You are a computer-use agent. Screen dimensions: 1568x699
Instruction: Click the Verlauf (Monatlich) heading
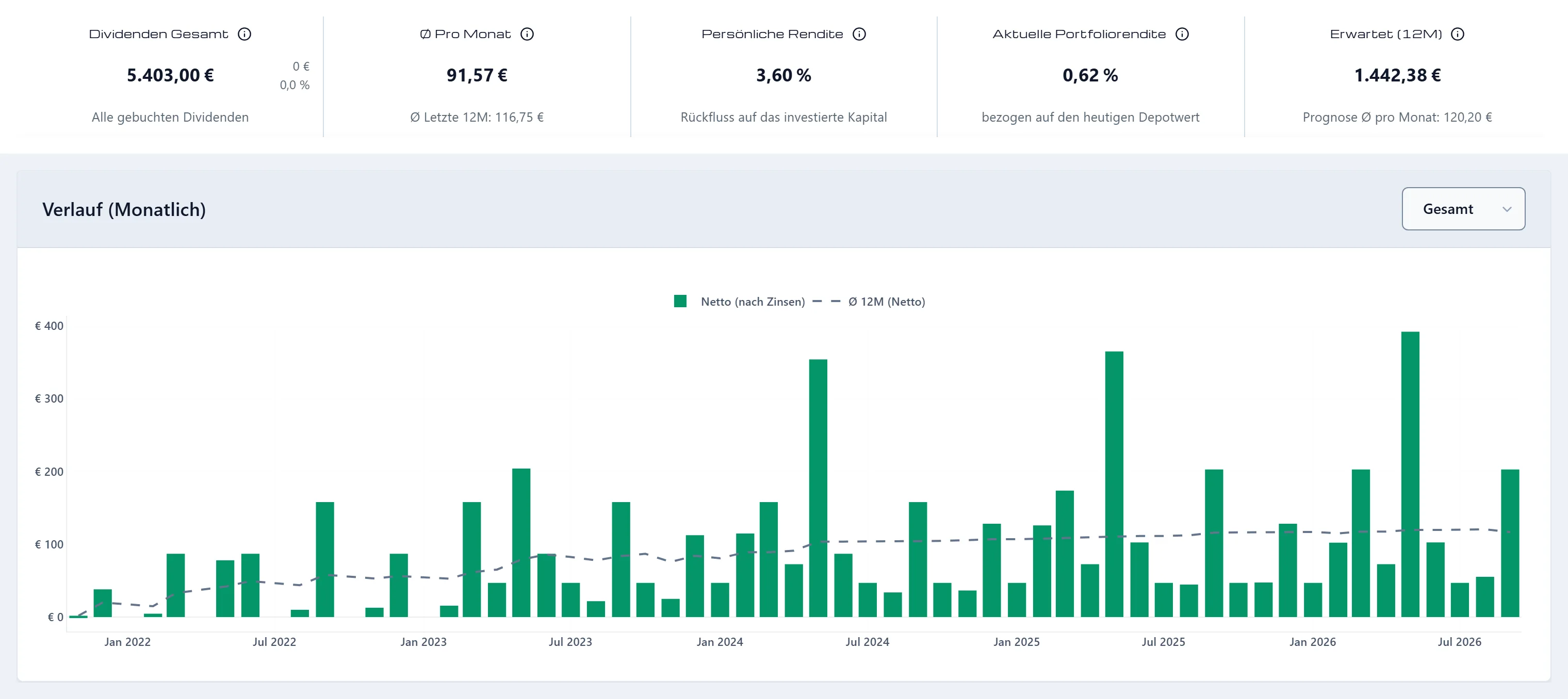pos(124,209)
